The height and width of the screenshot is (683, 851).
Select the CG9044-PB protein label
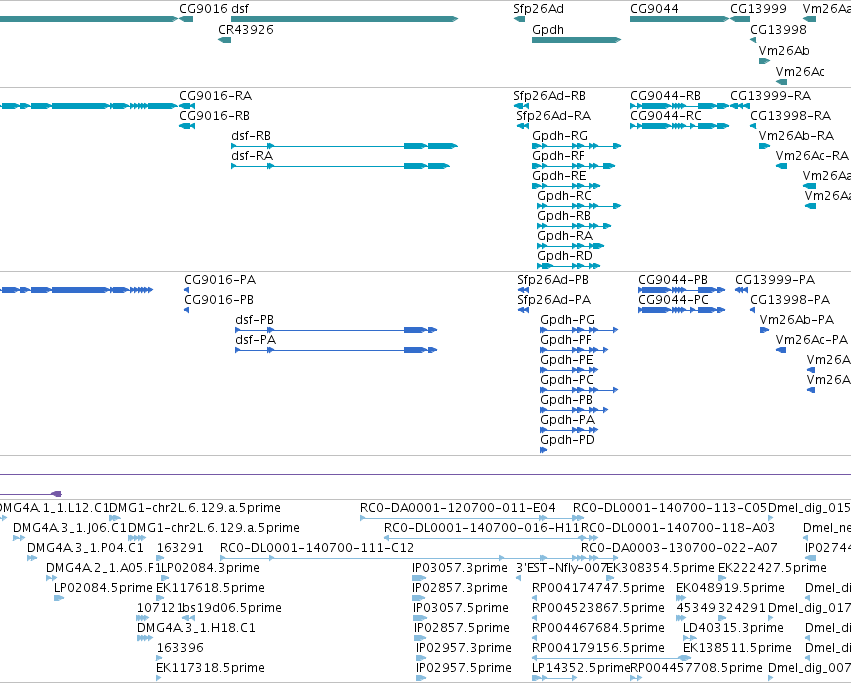click(672, 280)
